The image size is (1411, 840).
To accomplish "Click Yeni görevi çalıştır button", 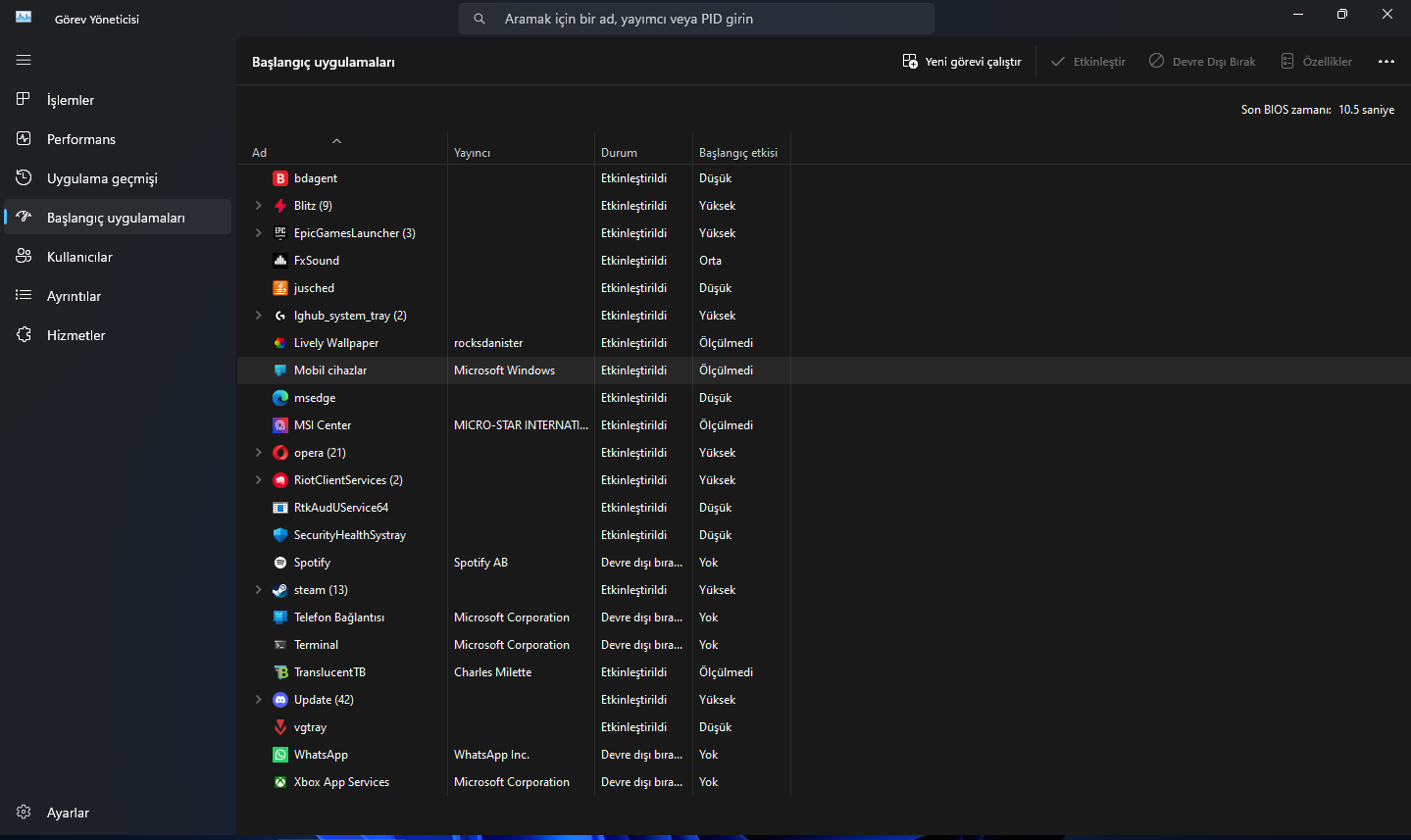I will [x=962, y=61].
